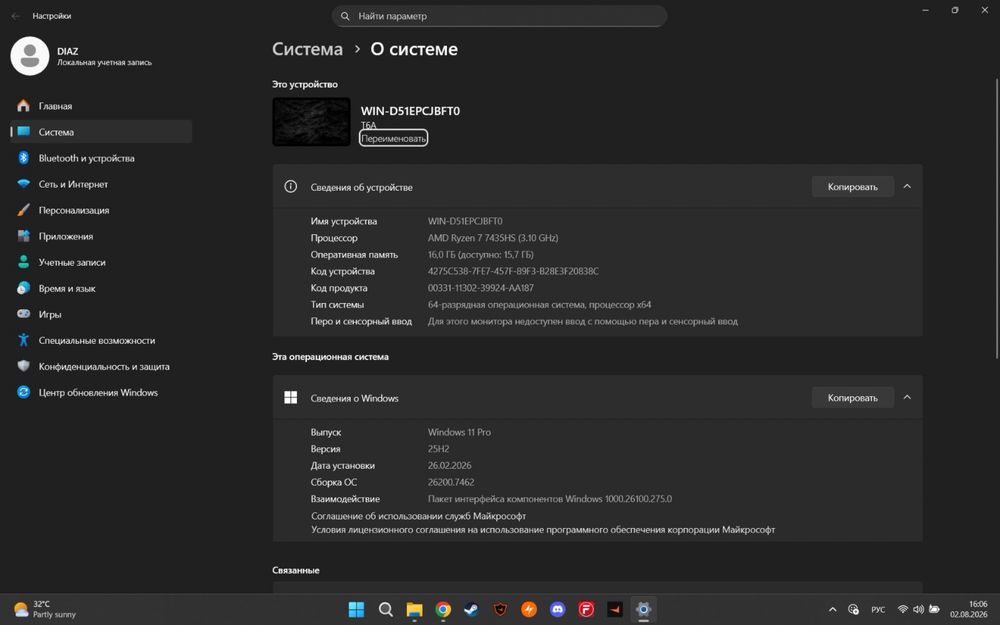Click the Переименовать button
This screenshot has height=625, width=1000.
tap(393, 138)
